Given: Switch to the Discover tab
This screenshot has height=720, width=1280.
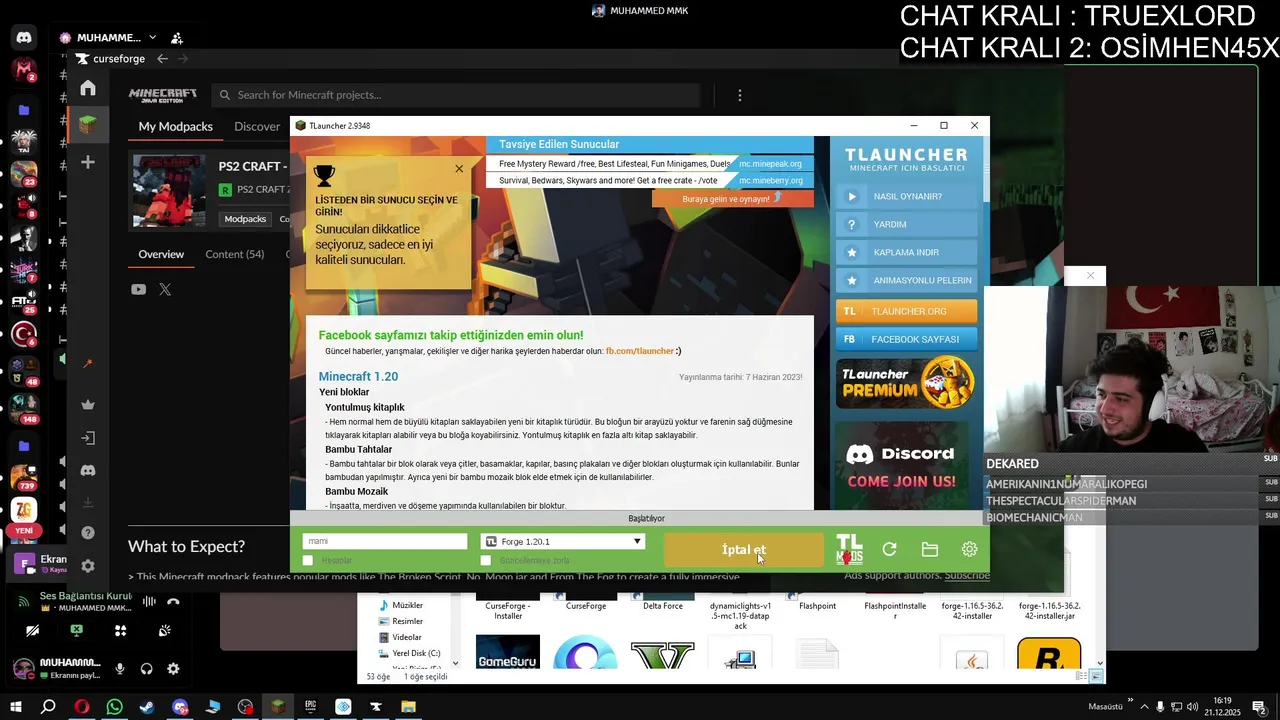Looking at the screenshot, I should pos(257,126).
